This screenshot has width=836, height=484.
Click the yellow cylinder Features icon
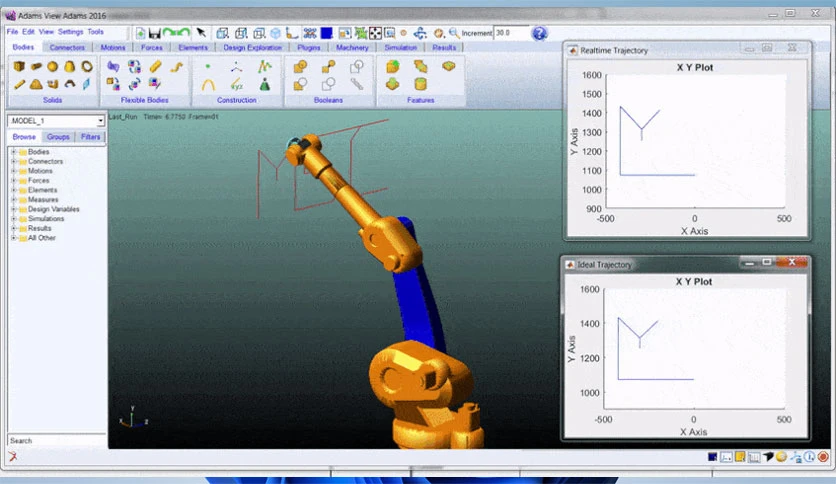[x=420, y=84]
